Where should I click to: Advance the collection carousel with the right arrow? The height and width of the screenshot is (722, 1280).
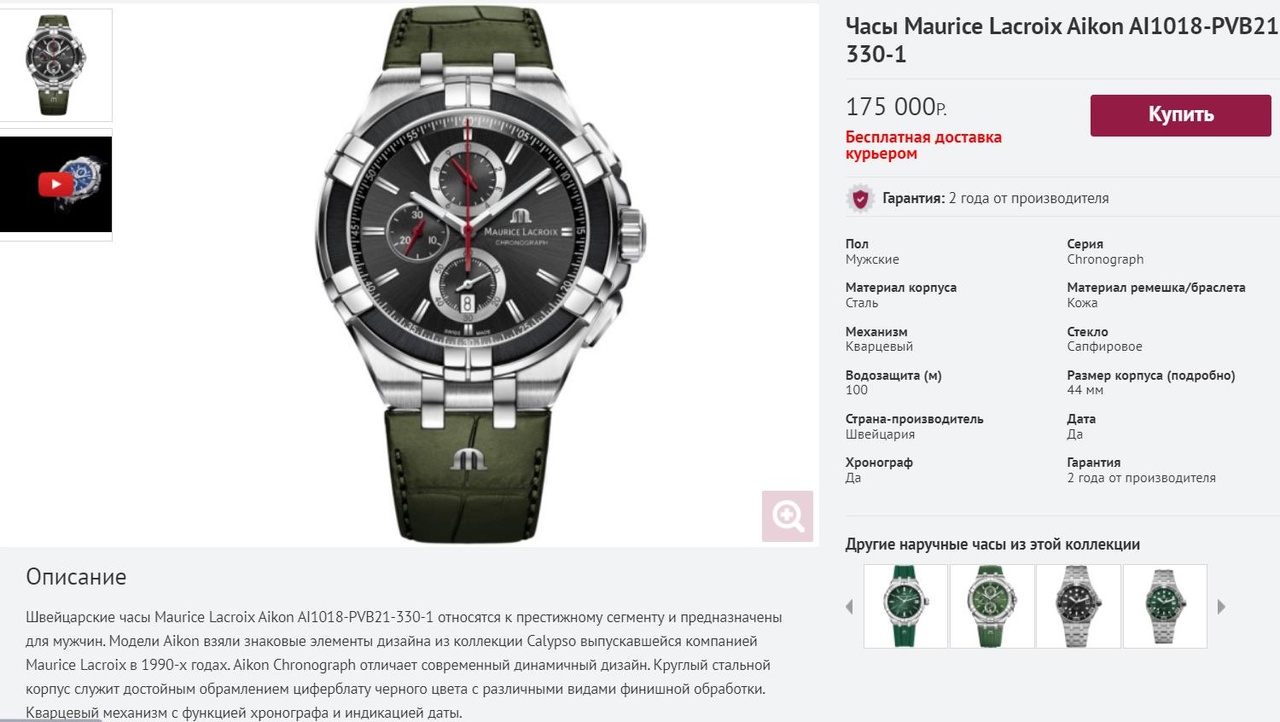tap(1221, 606)
